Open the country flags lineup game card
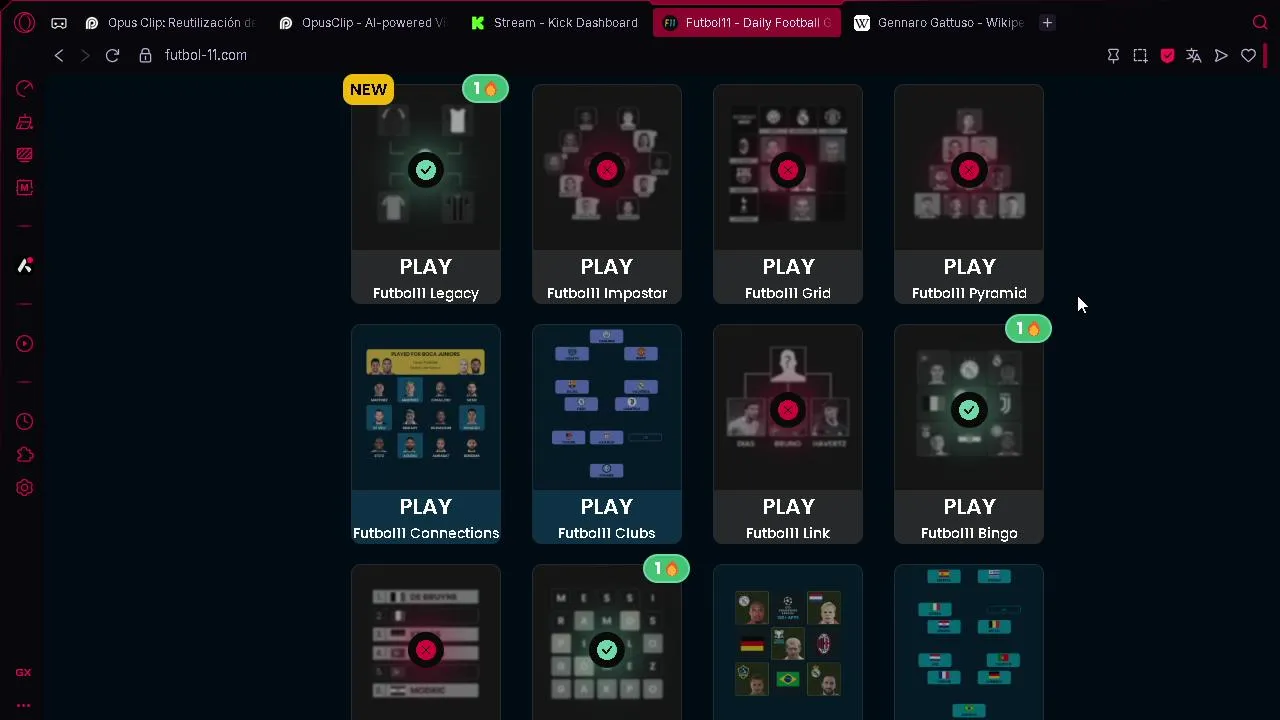Screen dimensions: 1280x720 (969, 642)
